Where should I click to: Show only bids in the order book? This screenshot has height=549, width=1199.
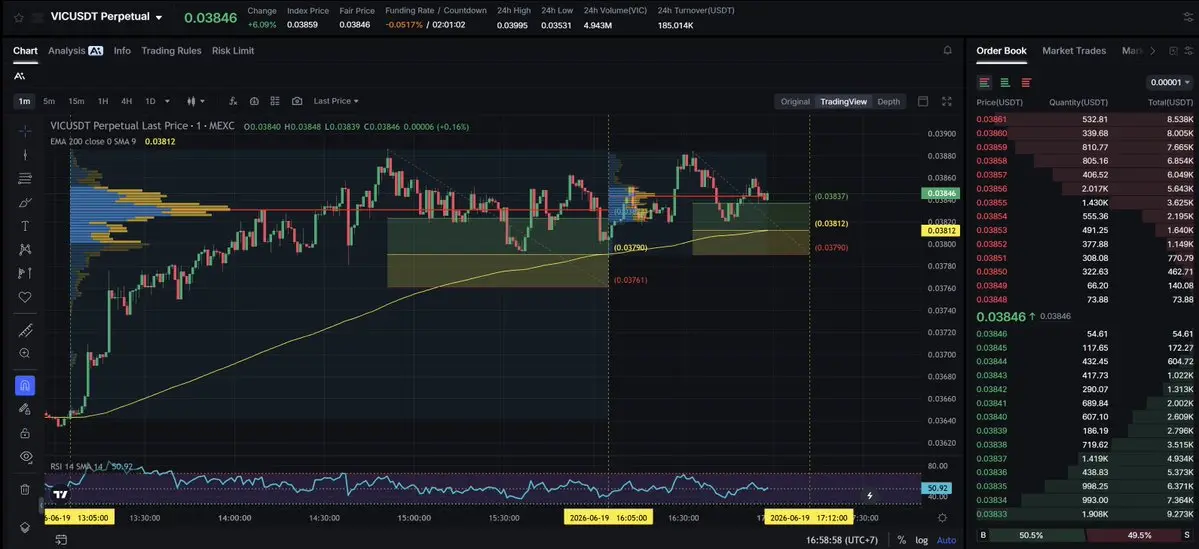click(1005, 83)
